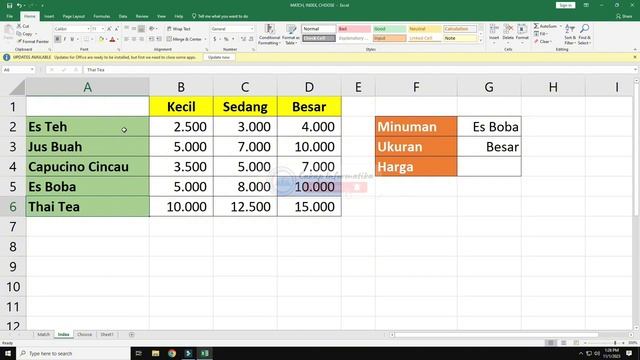Viewport: 640px width, 360px height.
Task: Open the Fill dropdown
Action: (542, 34)
